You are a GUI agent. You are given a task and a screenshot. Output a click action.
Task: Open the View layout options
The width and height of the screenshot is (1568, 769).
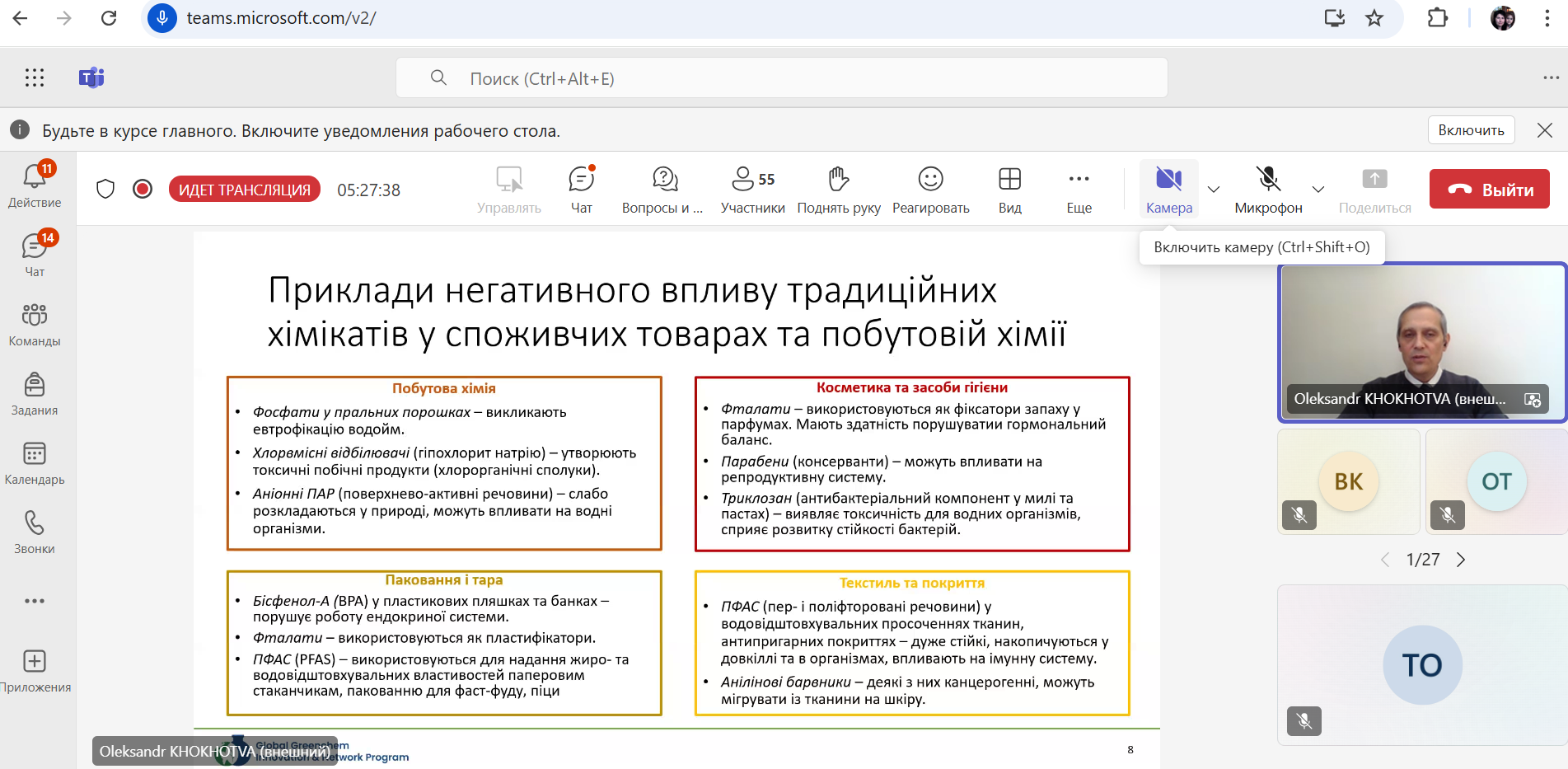[x=1009, y=190]
